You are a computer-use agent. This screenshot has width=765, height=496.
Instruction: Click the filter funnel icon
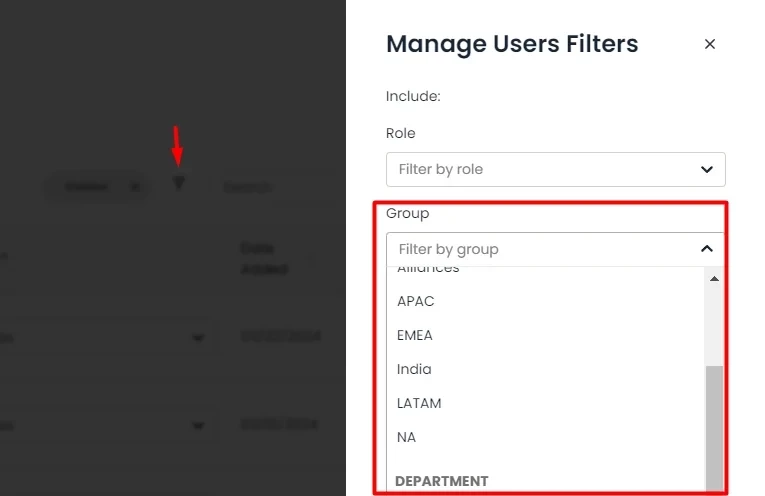pos(178,184)
